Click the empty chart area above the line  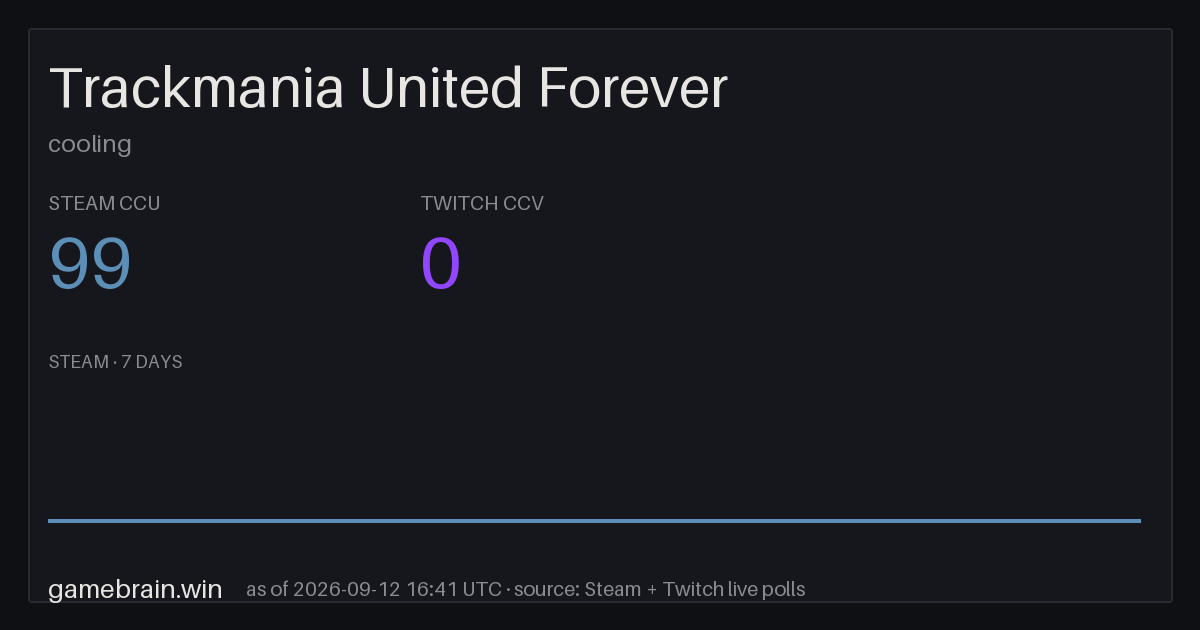(x=594, y=445)
